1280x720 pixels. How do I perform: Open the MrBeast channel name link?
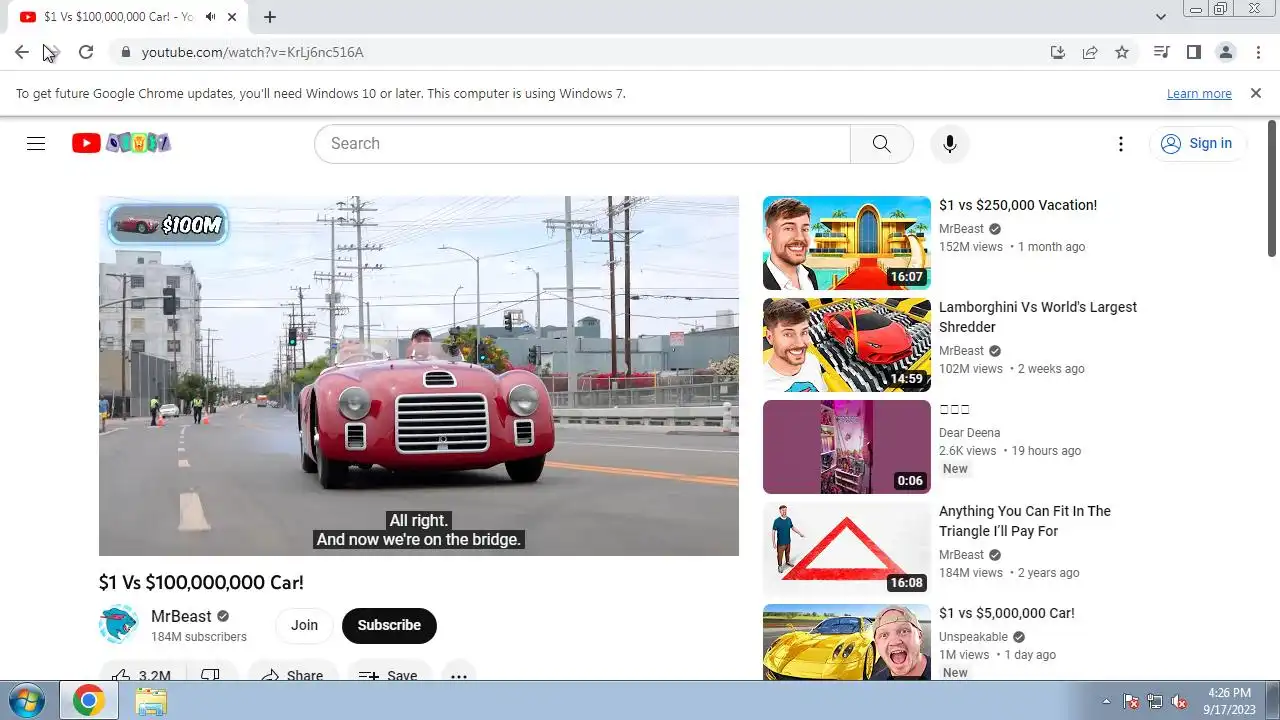[x=181, y=616]
